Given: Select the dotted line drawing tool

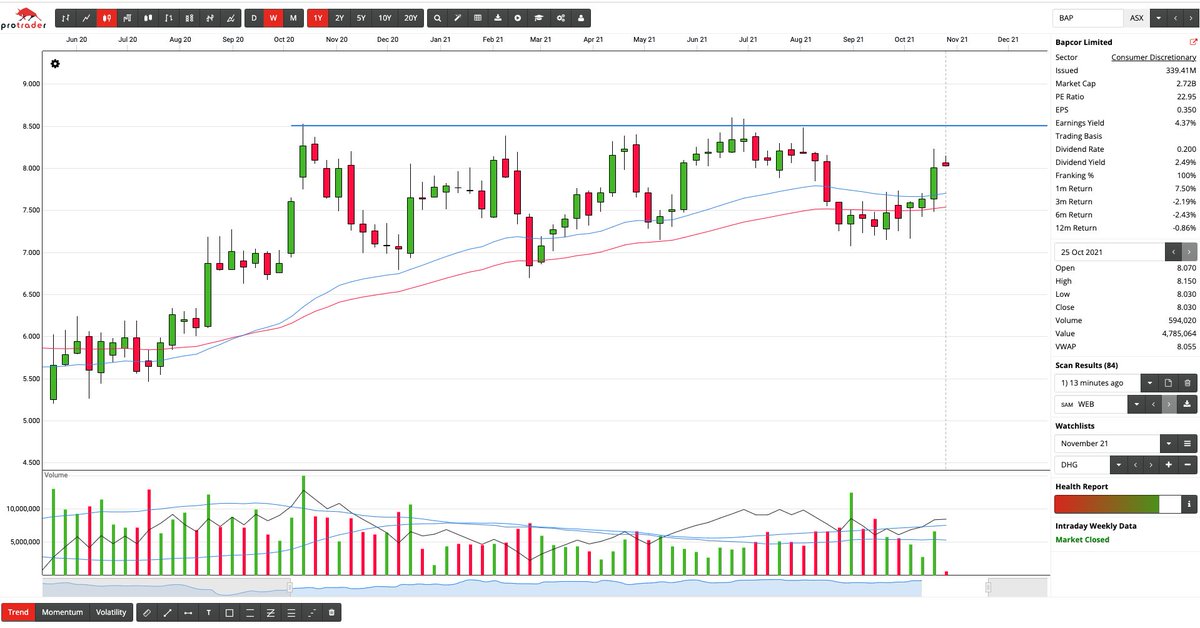Looking at the screenshot, I should click(x=311, y=612).
